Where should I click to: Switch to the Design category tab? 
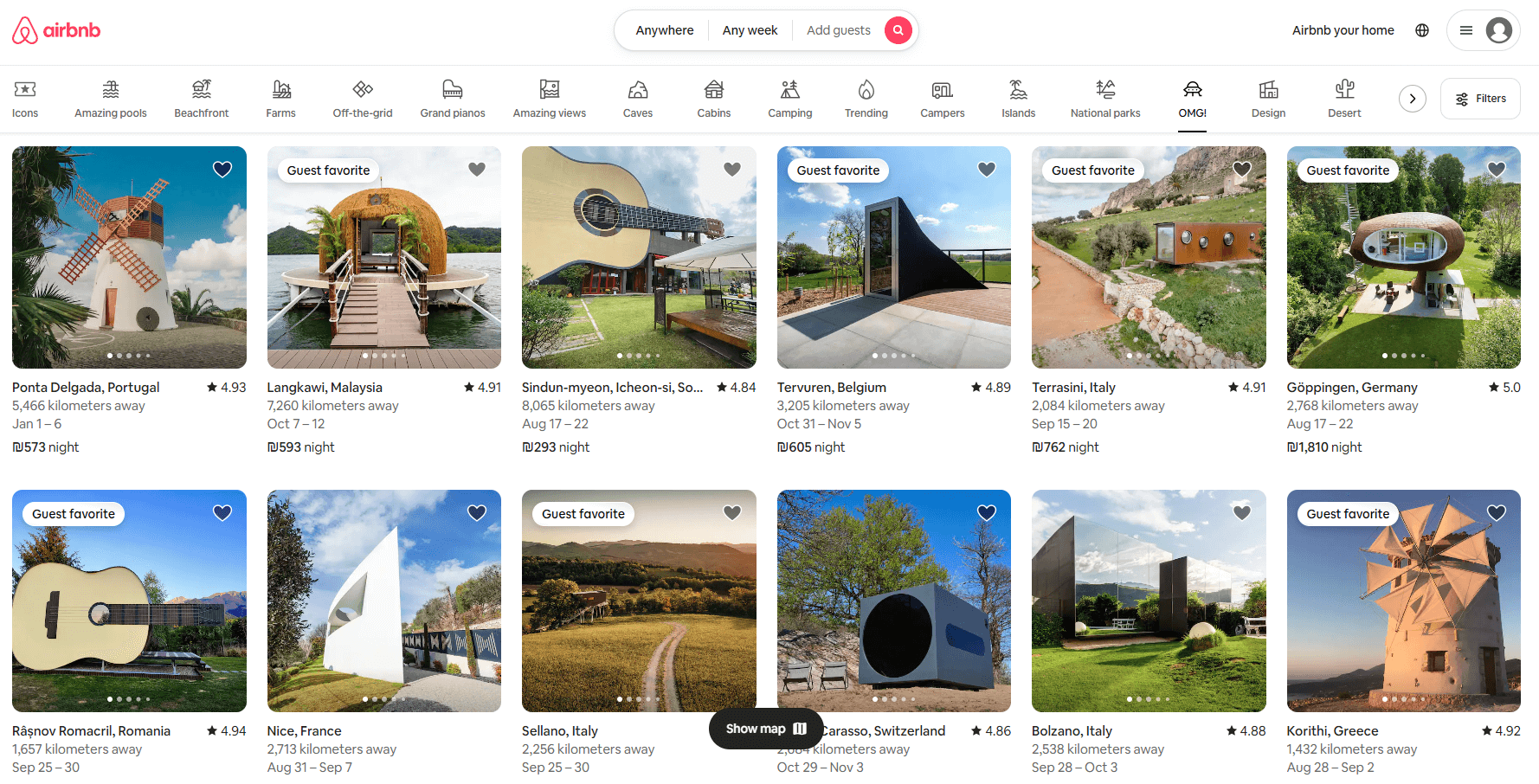point(1268,98)
